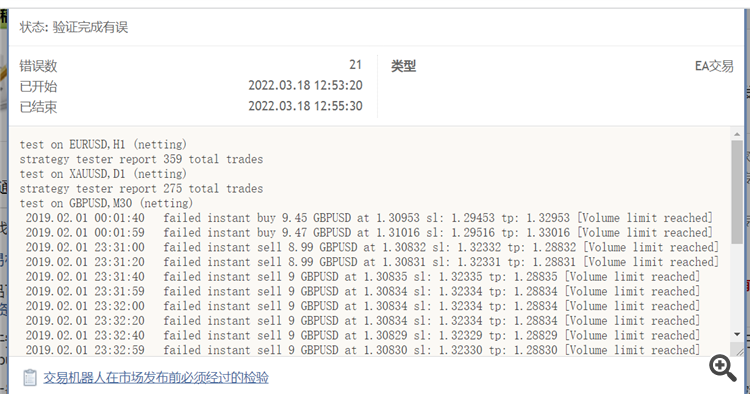This screenshot has height=394, width=750.
Task: Click the clipboard icon beside the validation link
Action: click(x=30, y=378)
